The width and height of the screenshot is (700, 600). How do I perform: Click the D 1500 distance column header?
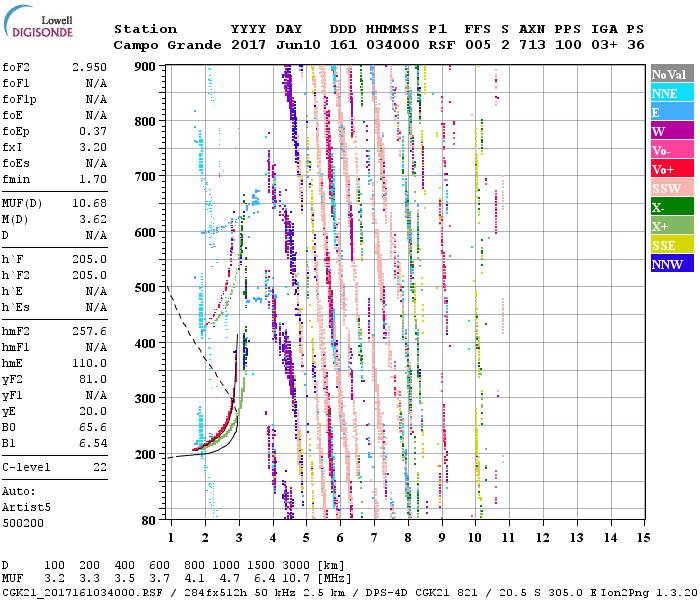[x=261, y=565]
